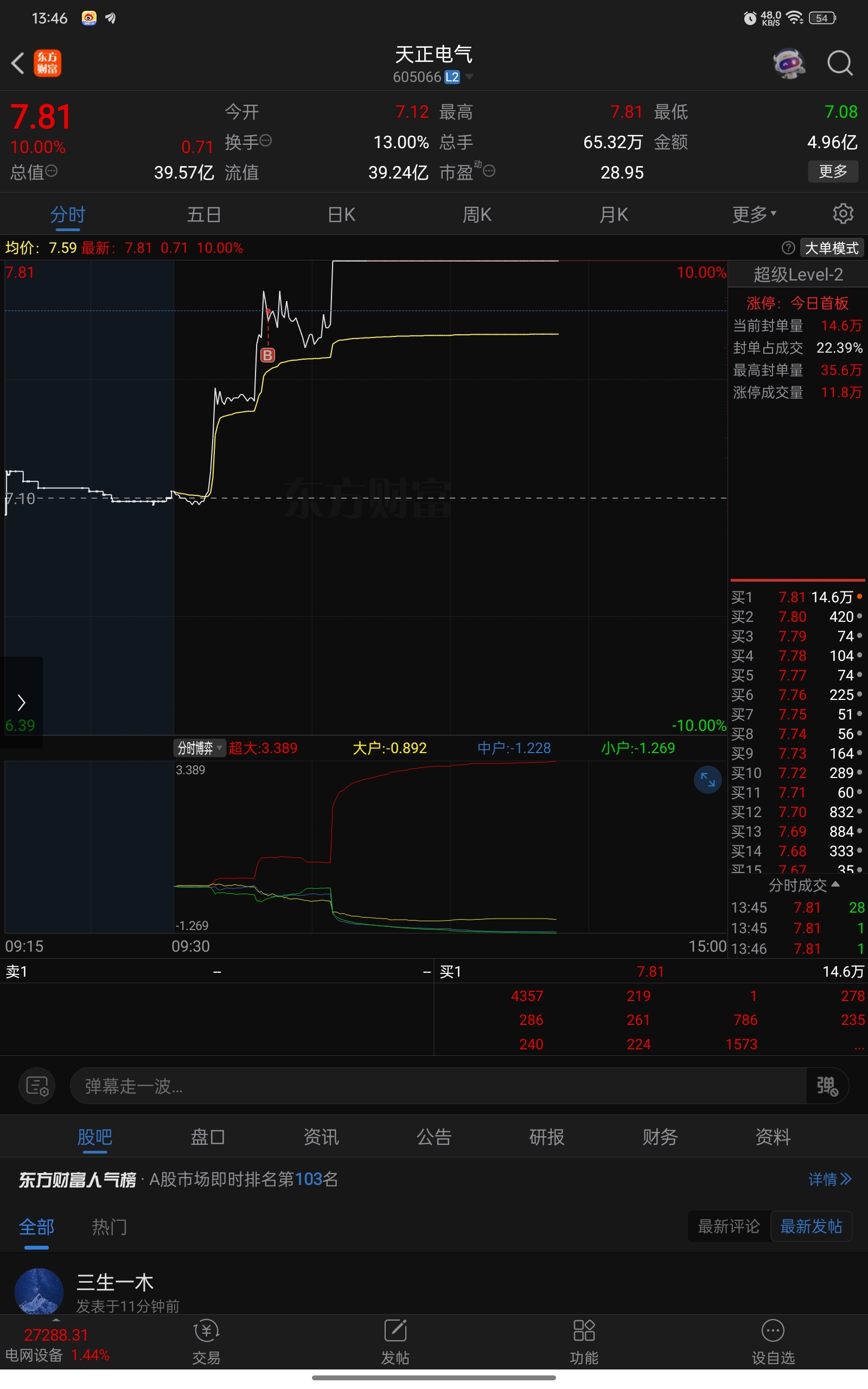The height and width of the screenshot is (1389, 868).
Task: Switch to the 日K chart tab
Action: coord(342,214)
